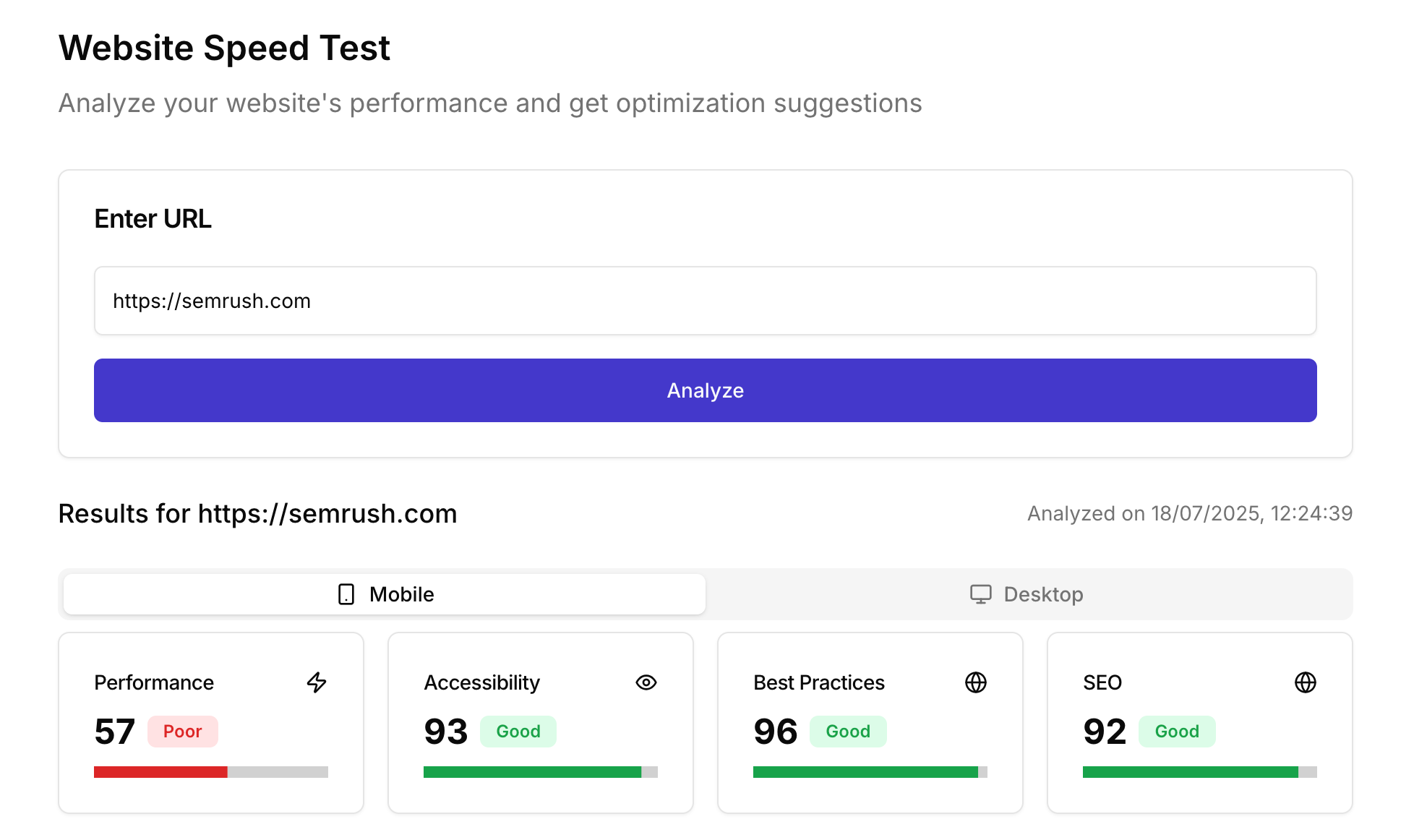Click the Accessibility eye icon

[646, 682]
